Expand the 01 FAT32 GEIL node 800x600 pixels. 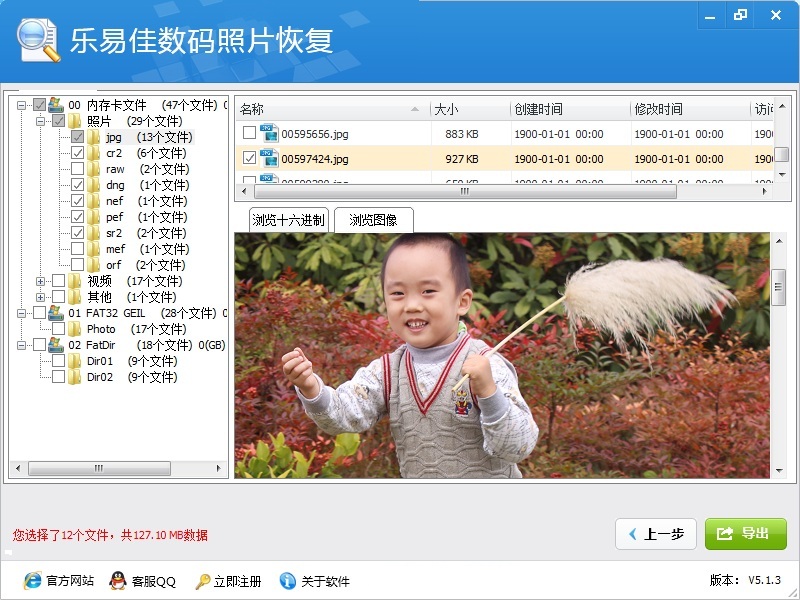click(x=22, y=312)
